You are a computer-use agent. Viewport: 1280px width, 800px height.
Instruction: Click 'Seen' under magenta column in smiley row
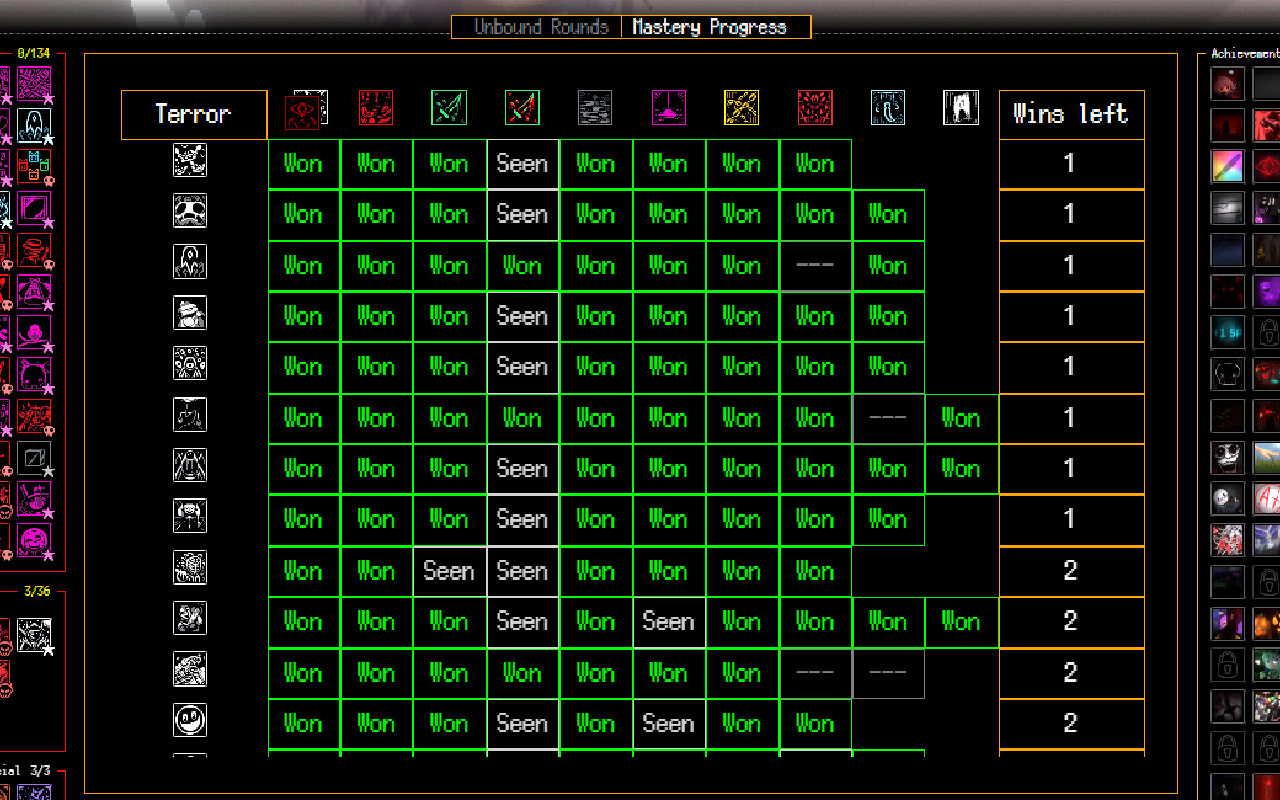point(668,723)
